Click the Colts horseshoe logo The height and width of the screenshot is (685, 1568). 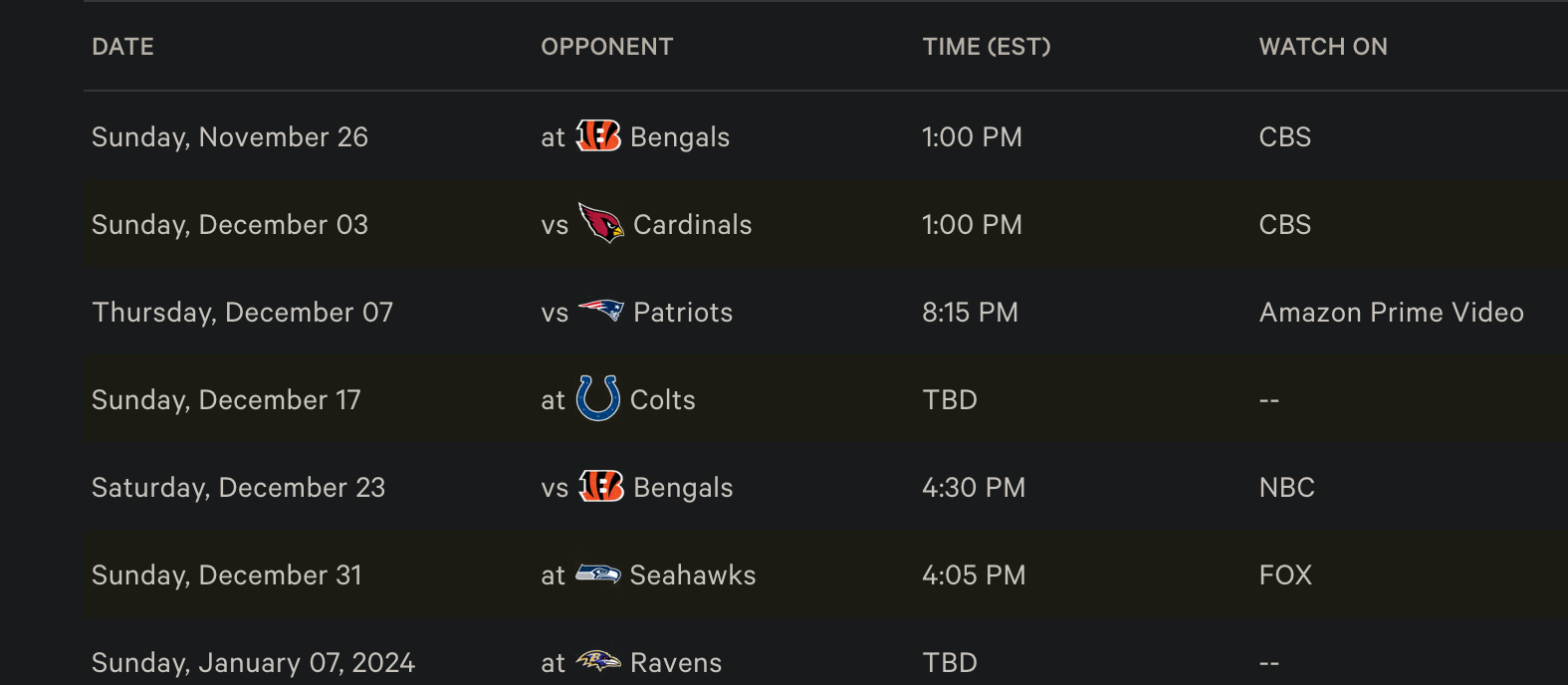pyautogui.click(x=598, y=398)
